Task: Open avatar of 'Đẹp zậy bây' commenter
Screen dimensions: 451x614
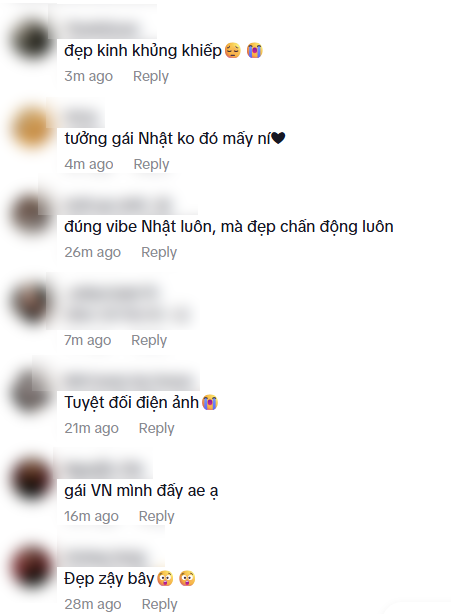Action: tap(31, 568)
